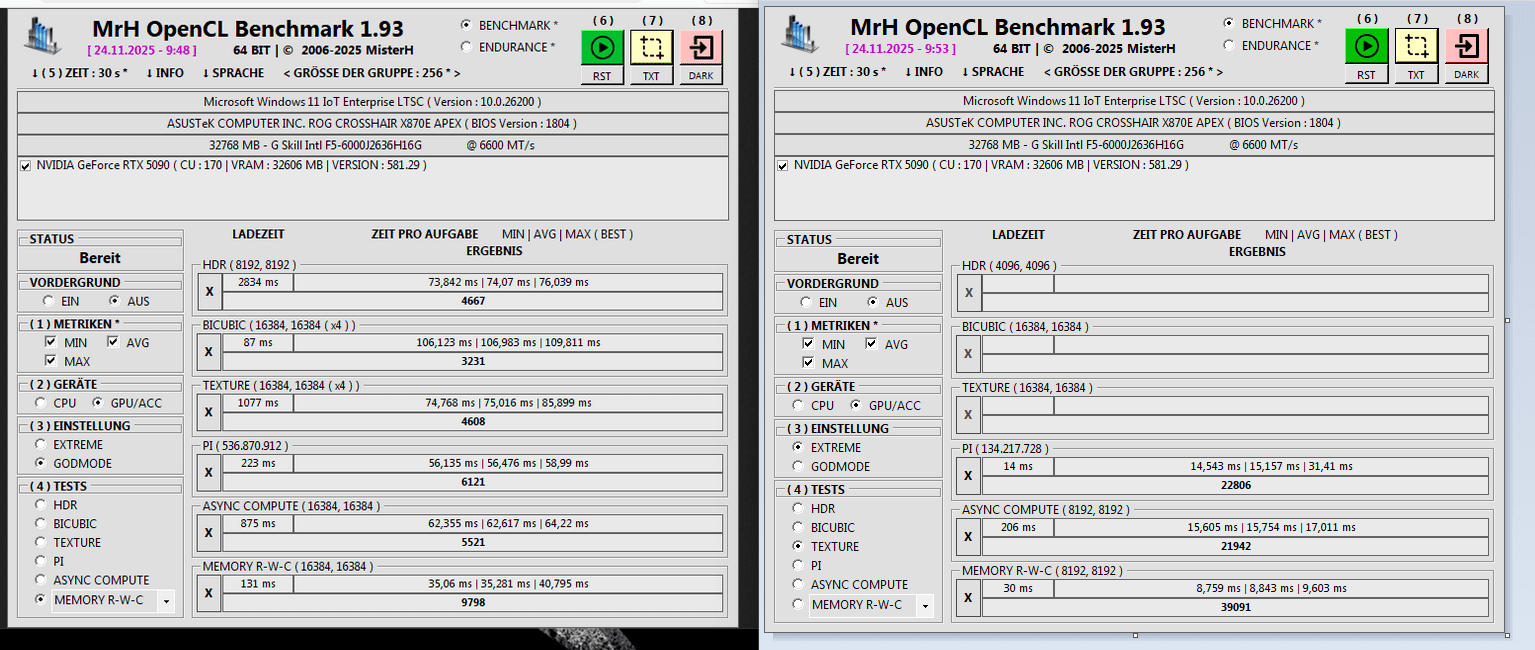Open ZEIT : 30 s menu in 9:53 window
Screen dimensions: 1535x650
tap(838, 72)
